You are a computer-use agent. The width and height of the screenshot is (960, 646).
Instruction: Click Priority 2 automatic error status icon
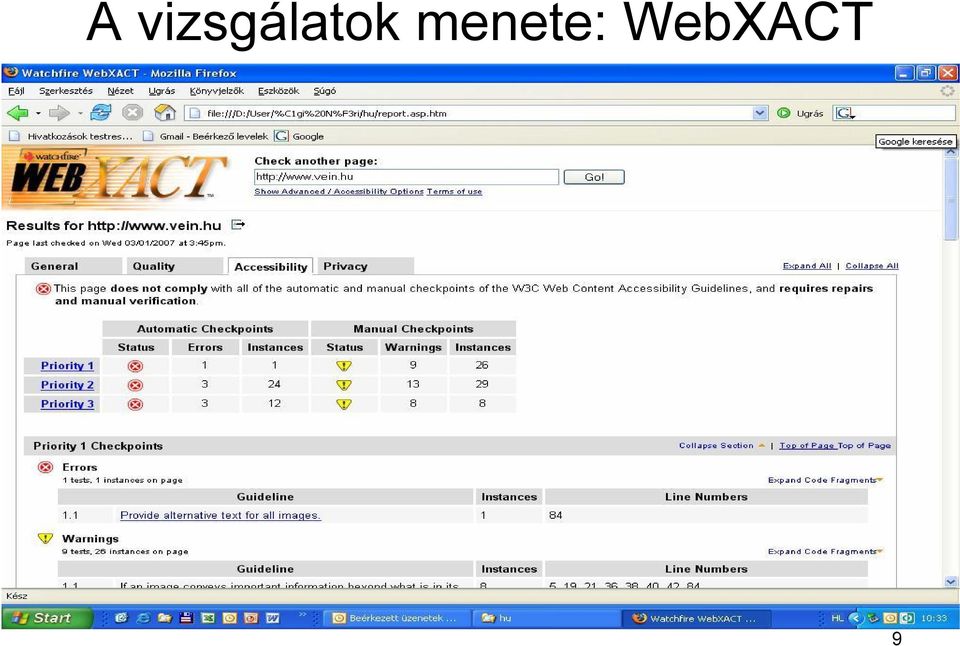[x=135, y=385]
